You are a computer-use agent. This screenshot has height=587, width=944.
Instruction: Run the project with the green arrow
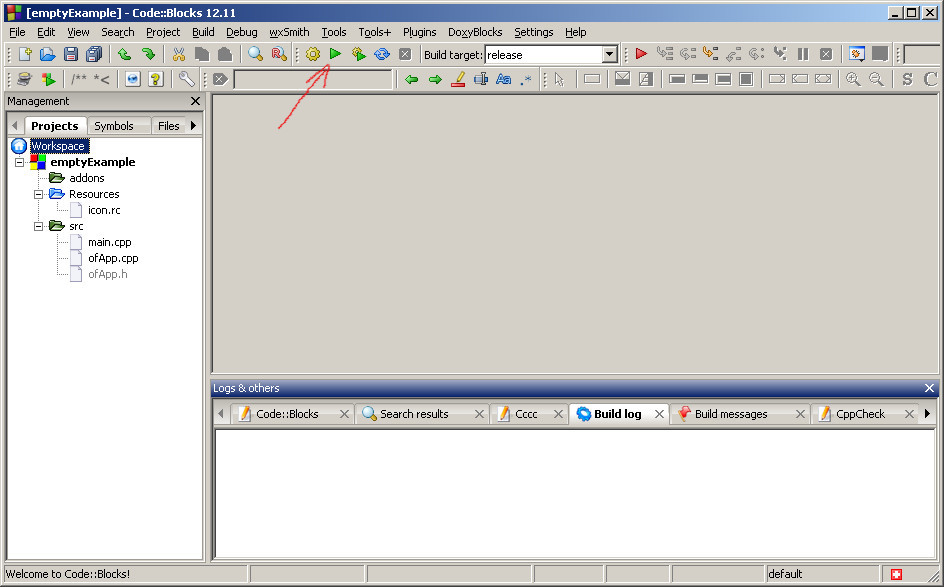(335, 54)
